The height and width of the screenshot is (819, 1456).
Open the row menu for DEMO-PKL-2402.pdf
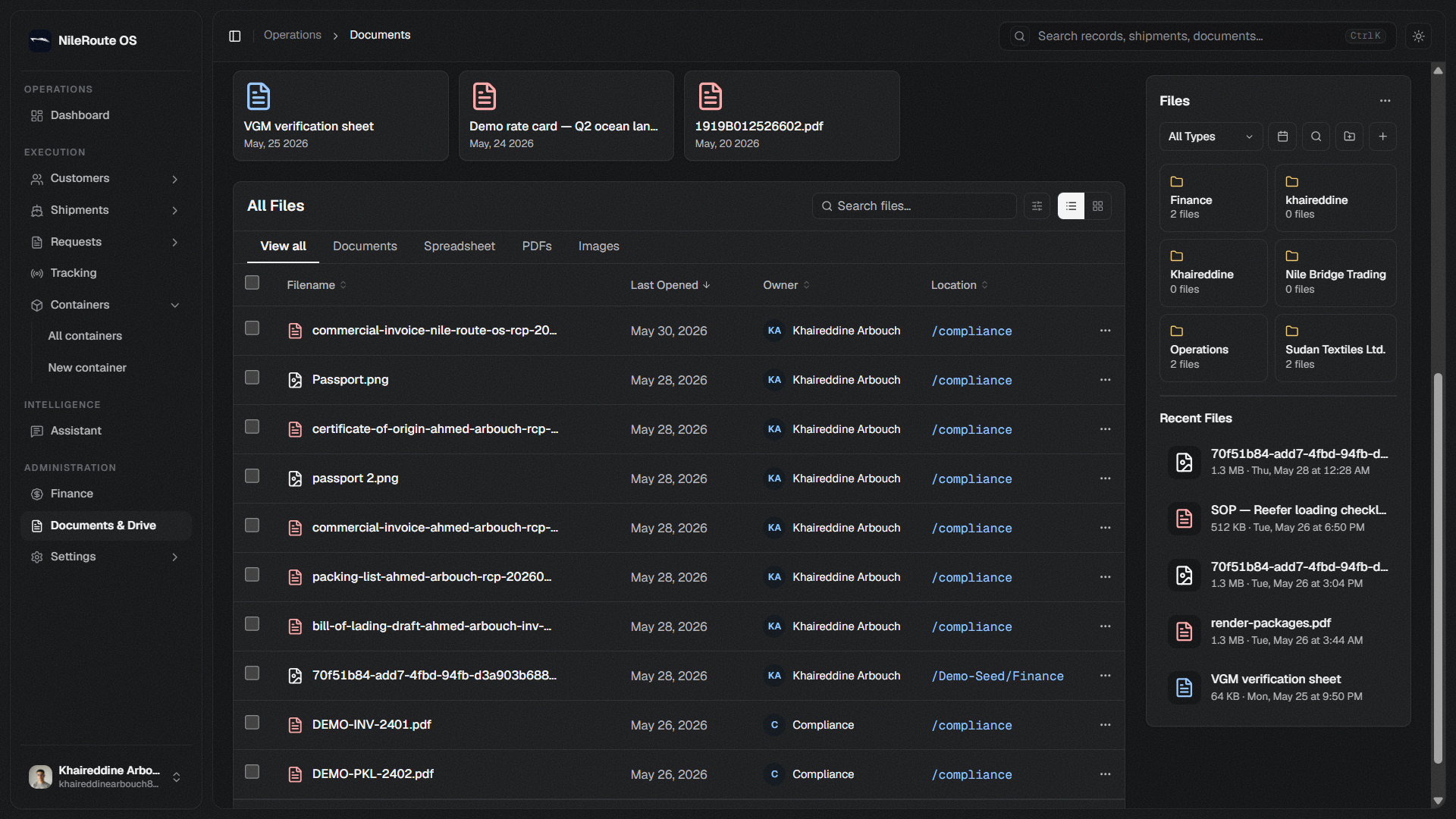1105,774
